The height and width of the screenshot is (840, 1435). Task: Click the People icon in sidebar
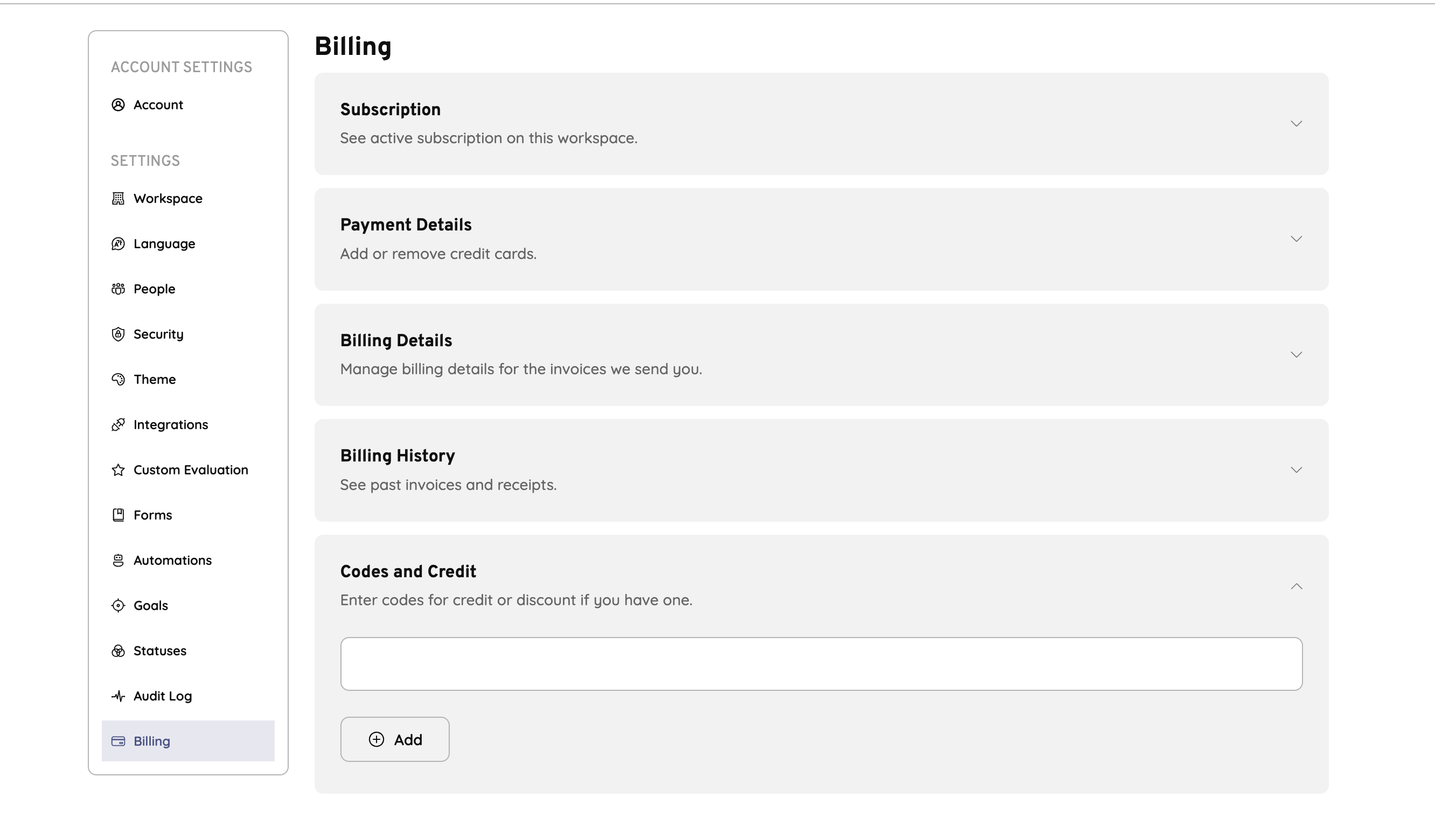pos(118,289)
